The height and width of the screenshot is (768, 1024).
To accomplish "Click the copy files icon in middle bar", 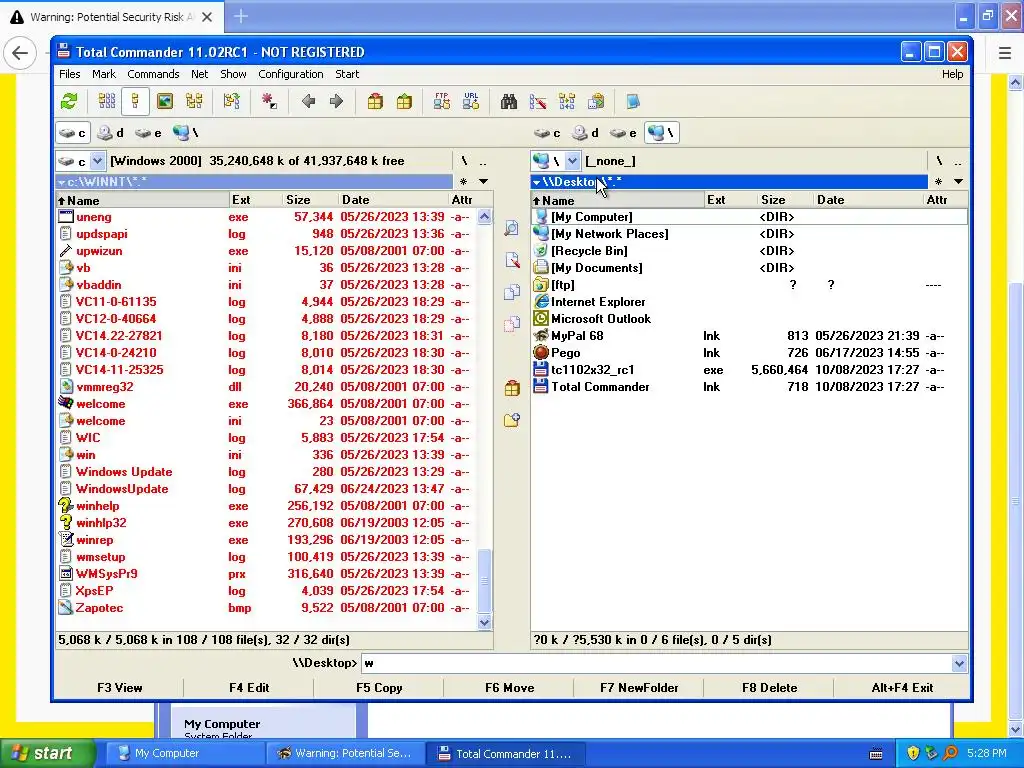I will coord(512,292).
